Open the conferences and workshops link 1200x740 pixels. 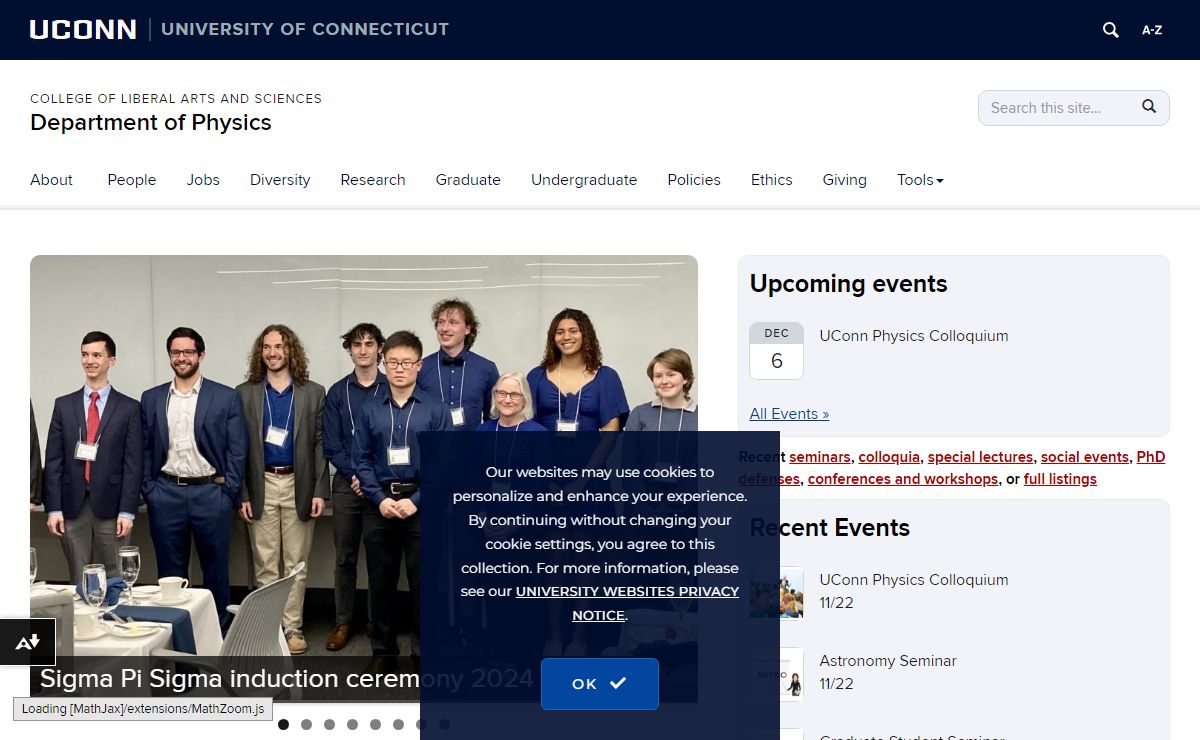[903, 479]
